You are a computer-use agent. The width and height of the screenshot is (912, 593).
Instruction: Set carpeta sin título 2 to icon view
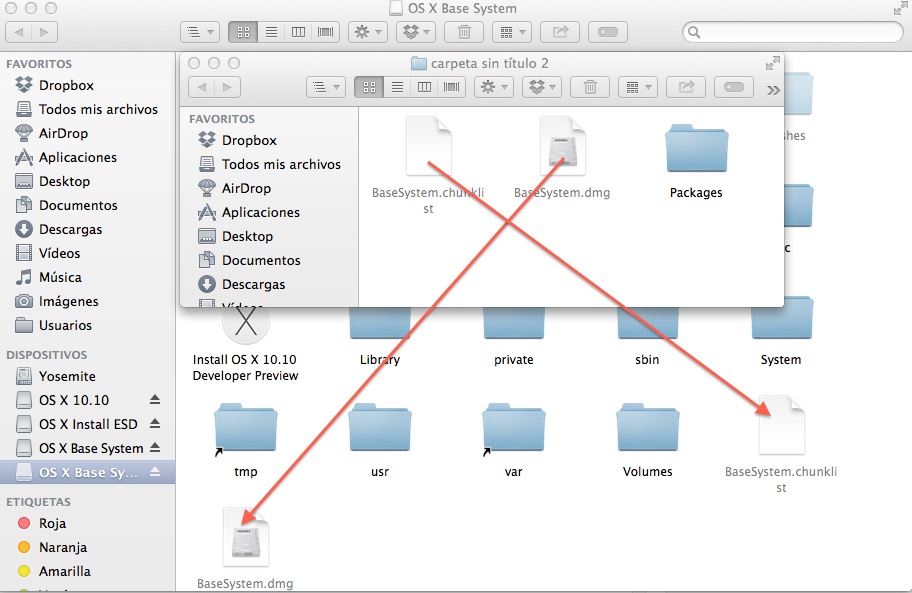369,87
